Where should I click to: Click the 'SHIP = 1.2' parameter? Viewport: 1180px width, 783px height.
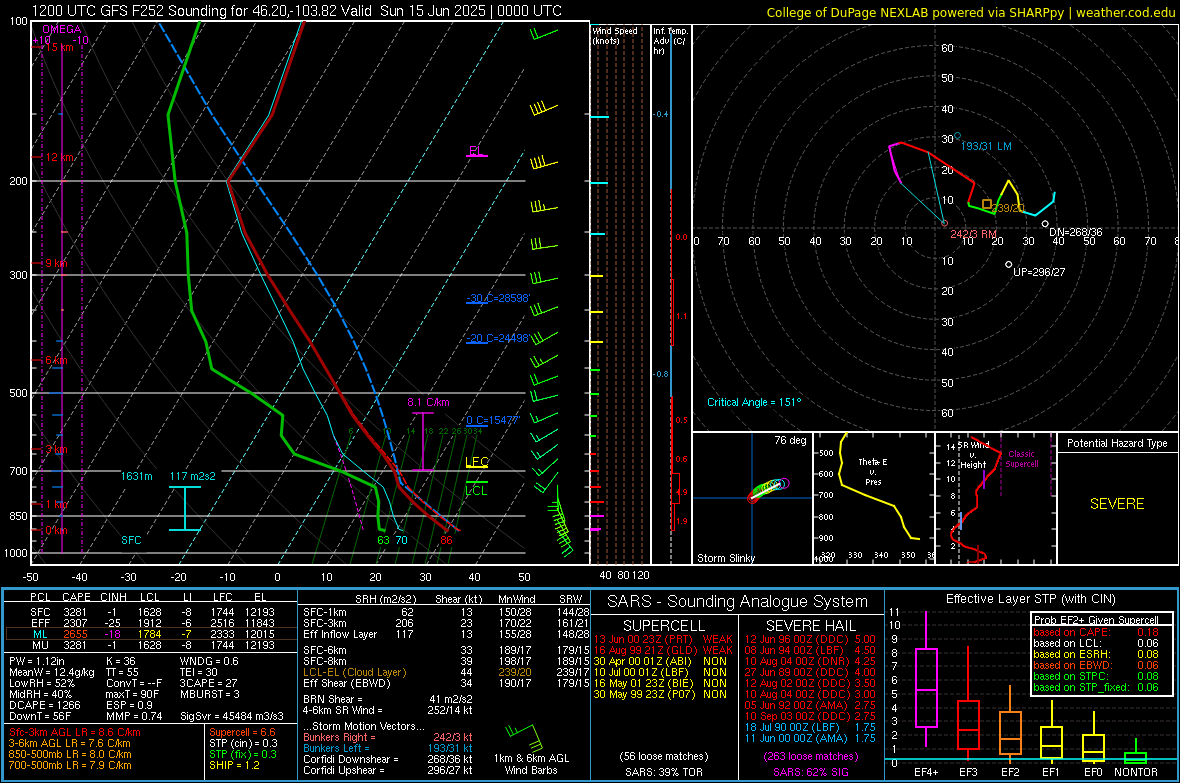234,765
